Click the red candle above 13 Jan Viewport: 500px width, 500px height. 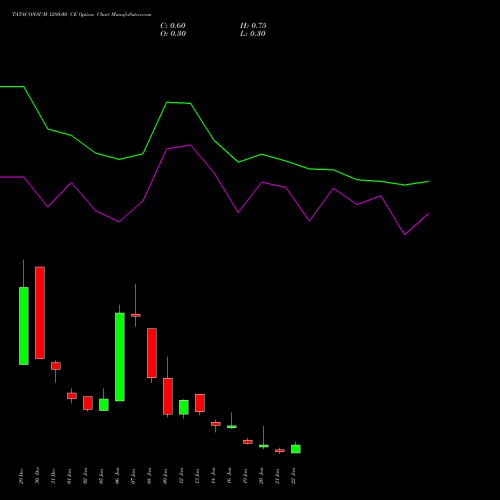point(200,403)
